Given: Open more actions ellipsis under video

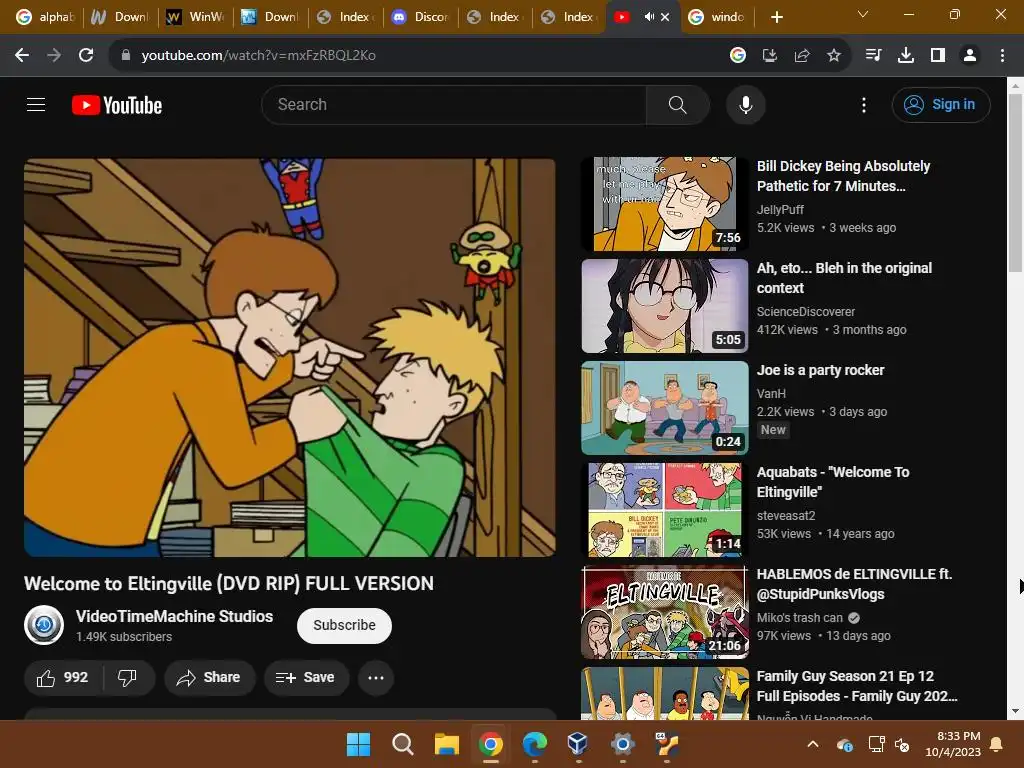Looking at the screenshot, I should (376, 678).
